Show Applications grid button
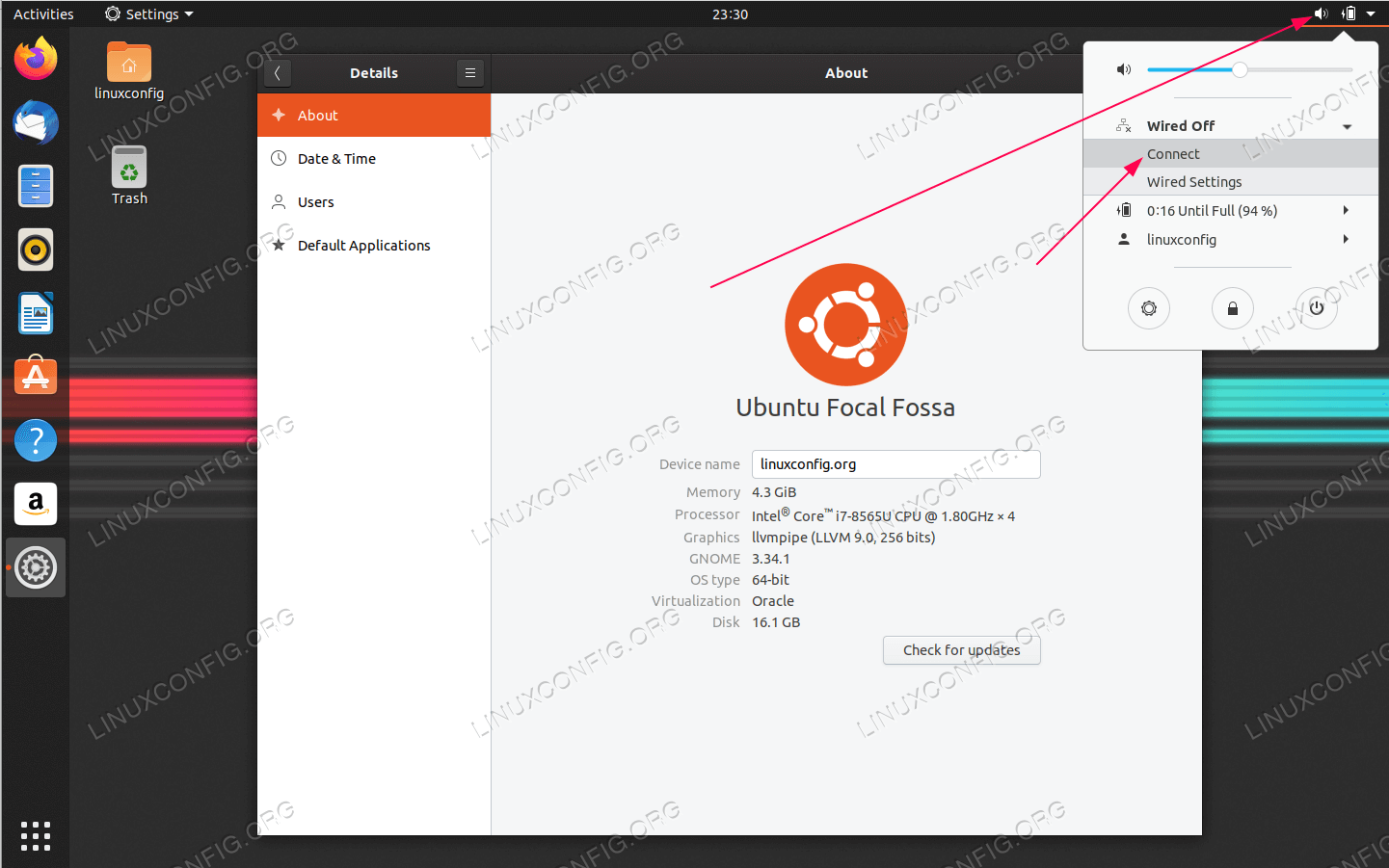The width and height of the screenshot is (1389, 868). tap(36, 835)
